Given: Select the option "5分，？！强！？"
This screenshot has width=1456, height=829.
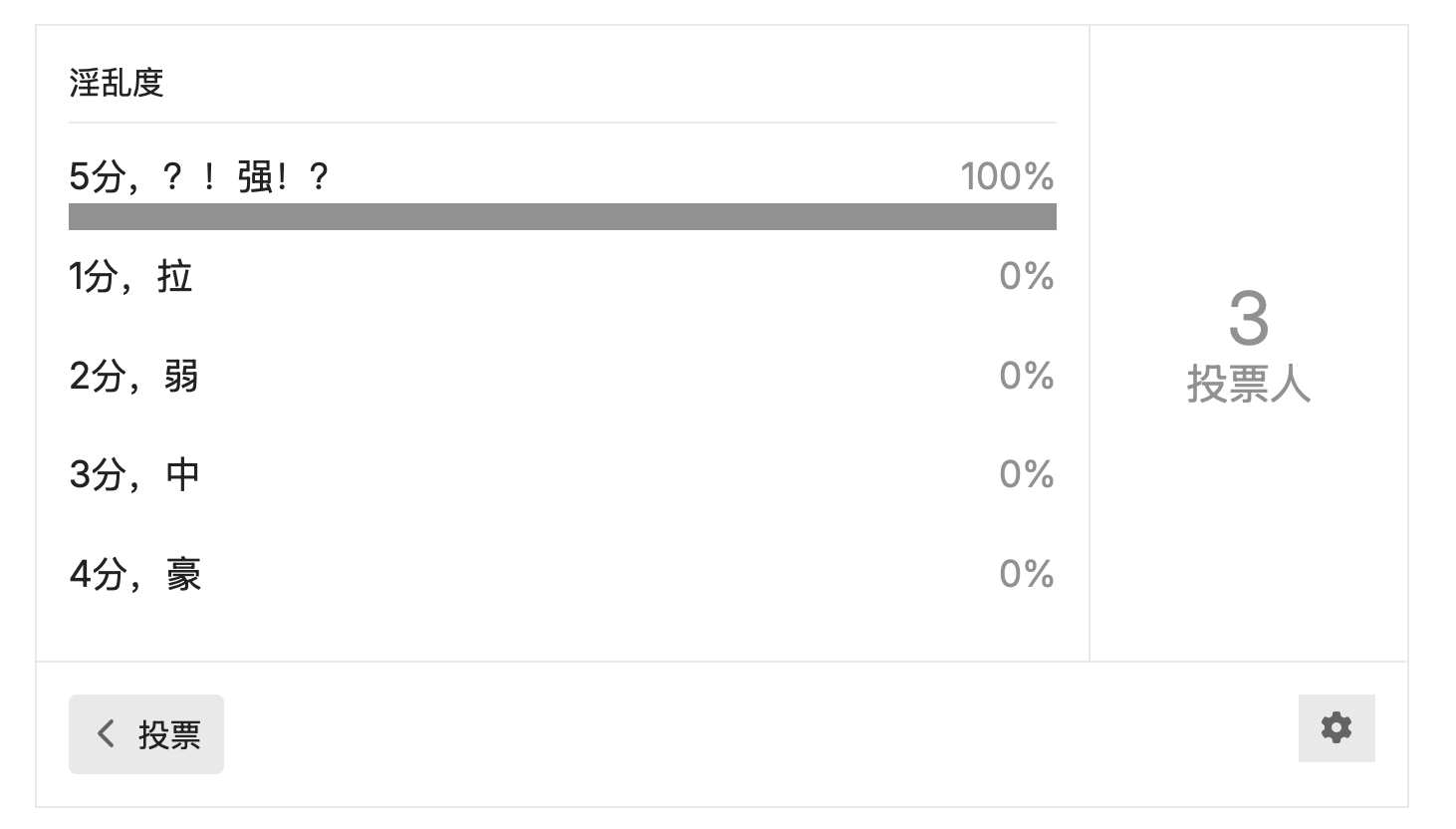Looking at the screenshot, I should pyautogui.click(x=198, y=177).
